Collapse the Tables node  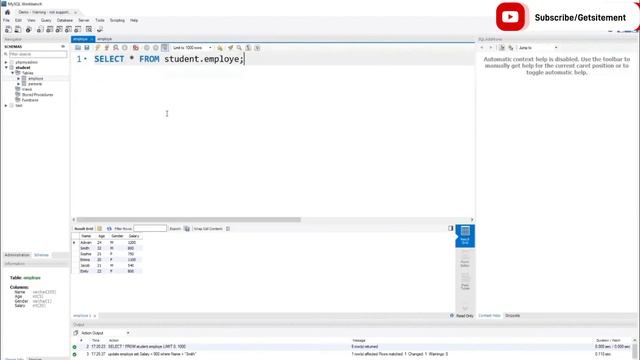pyautogui.click(x=13, y=73)
